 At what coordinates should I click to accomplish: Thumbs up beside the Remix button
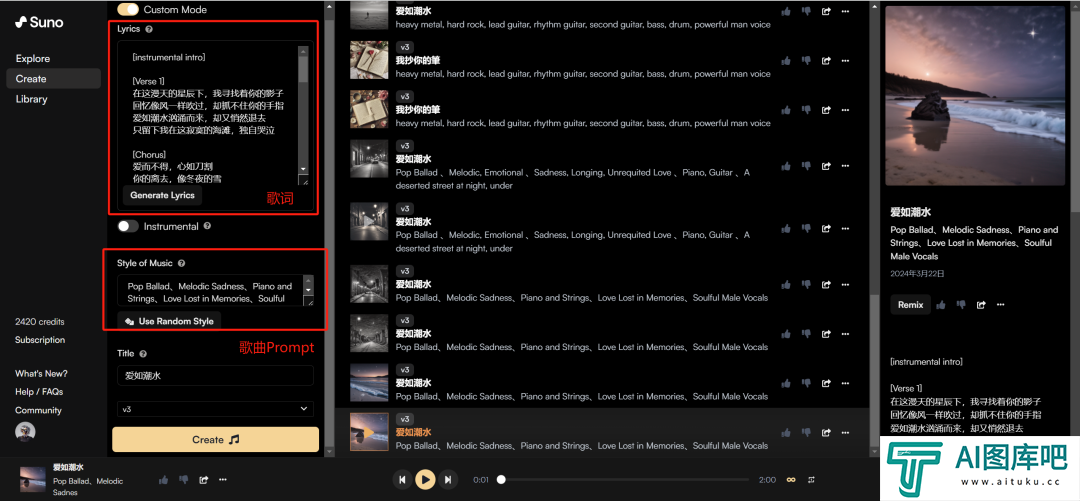click(942, 305)
